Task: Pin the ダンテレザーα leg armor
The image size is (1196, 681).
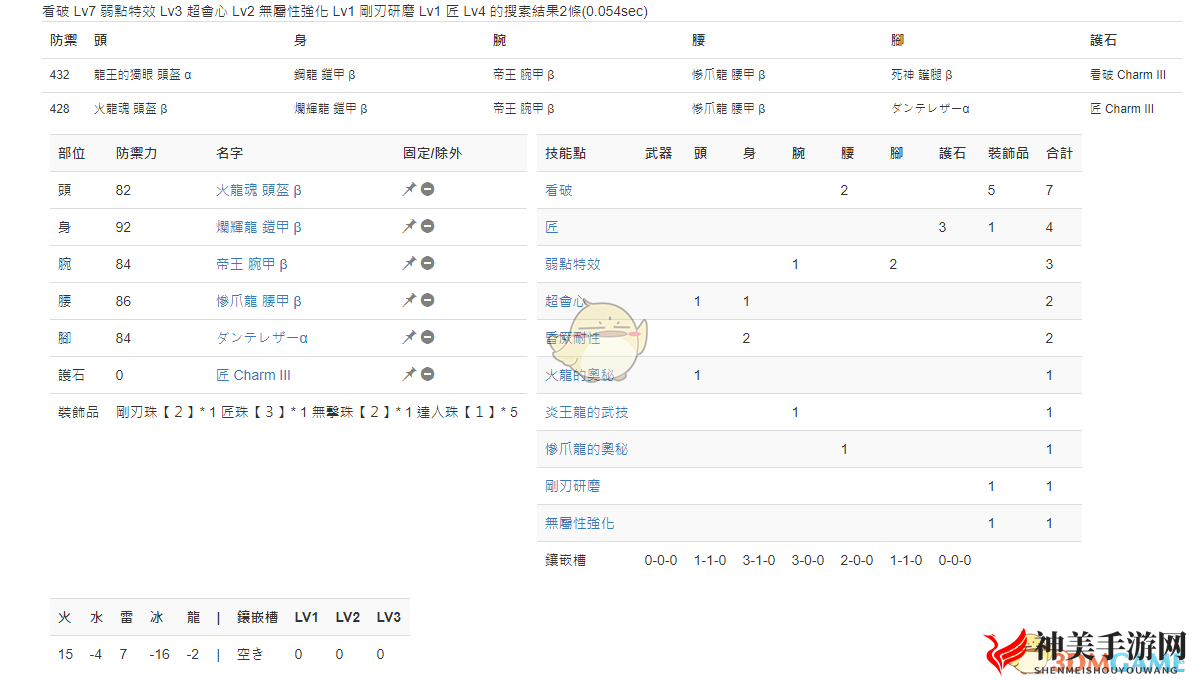Action: 410,337
